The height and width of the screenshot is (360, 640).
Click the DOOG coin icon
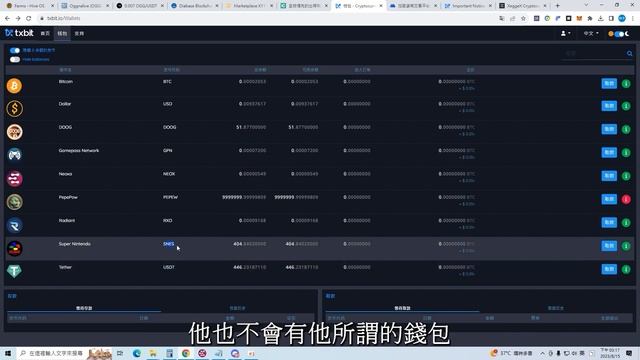[x=14, y=132]
